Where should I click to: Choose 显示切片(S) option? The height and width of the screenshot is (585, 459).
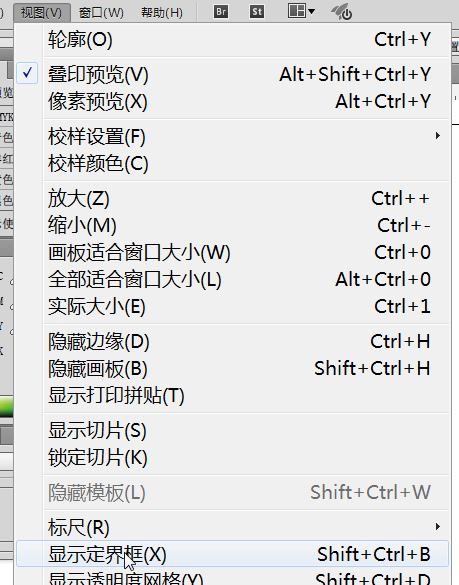click(232, 430)
